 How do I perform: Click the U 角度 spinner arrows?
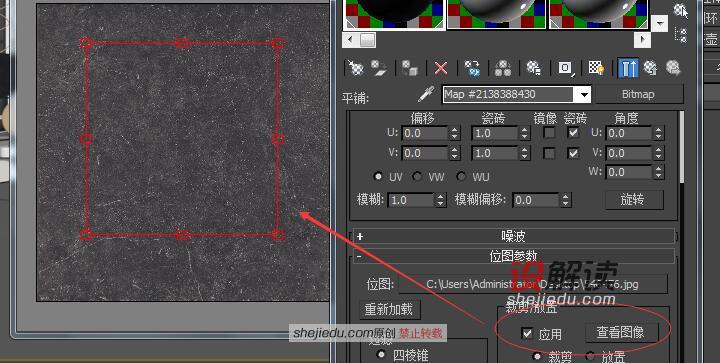pyautogui.click(x=659, y=134)
